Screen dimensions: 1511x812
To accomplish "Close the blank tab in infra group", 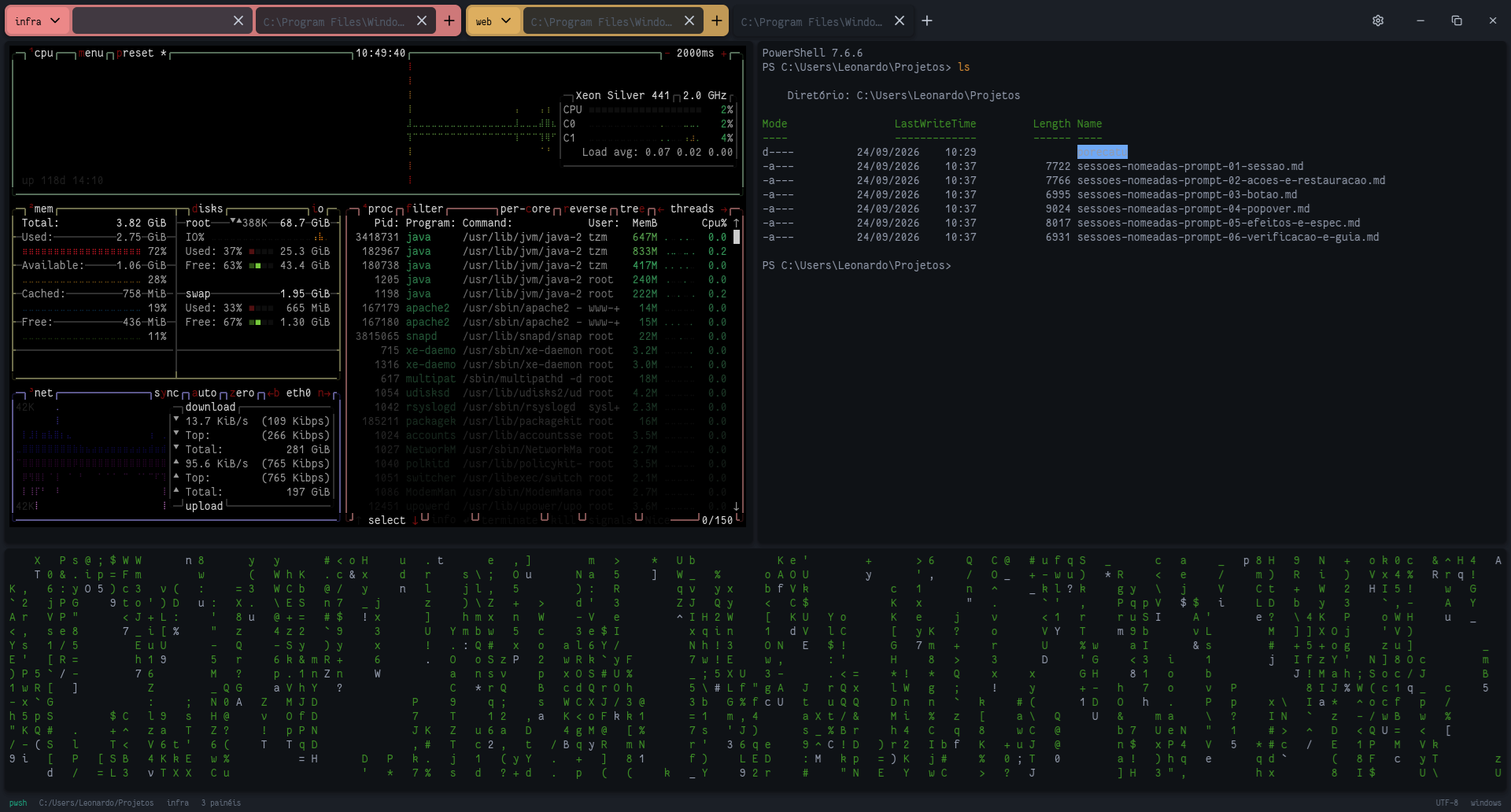I will click(238, 21).
